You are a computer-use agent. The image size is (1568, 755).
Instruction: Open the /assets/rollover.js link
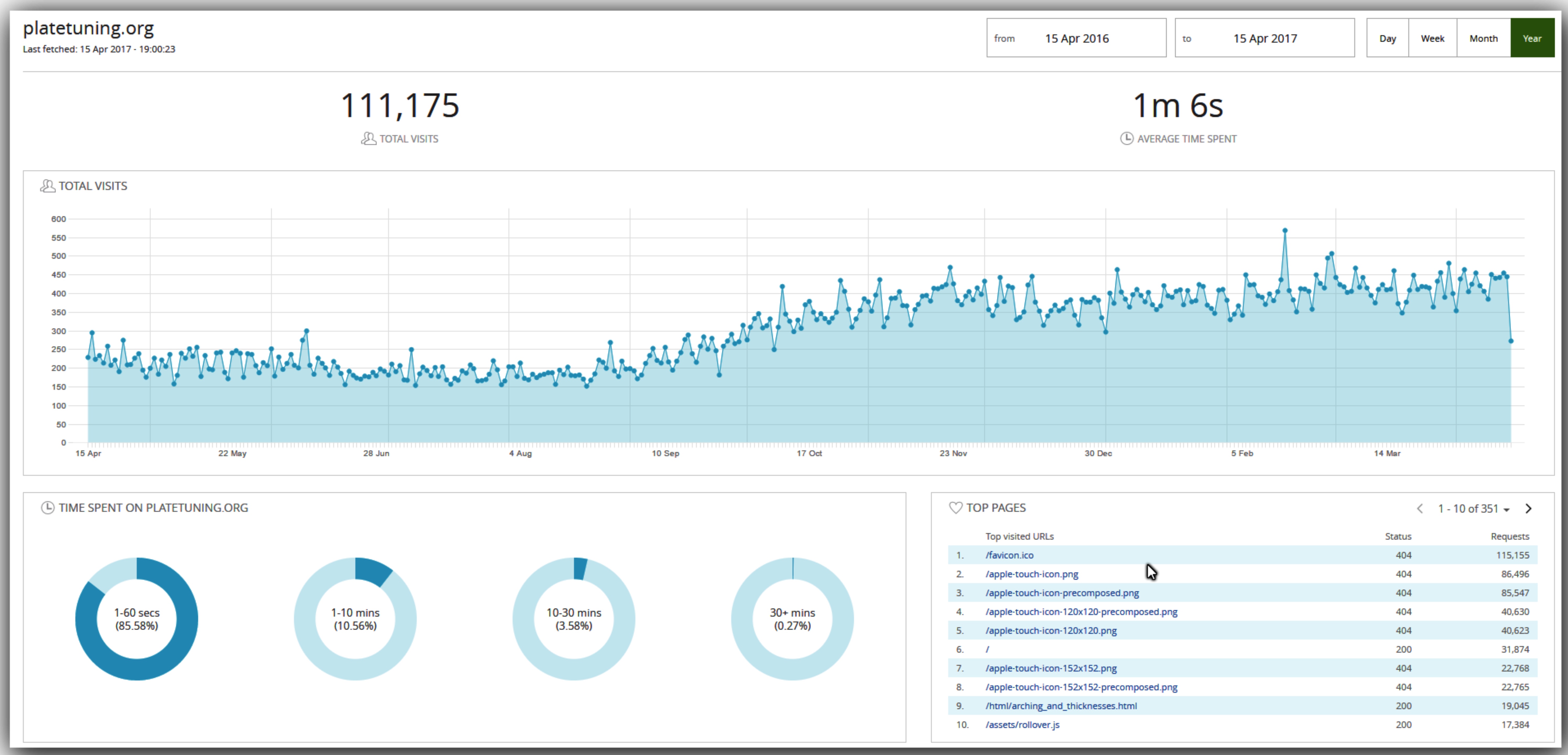coord(1023,725)
